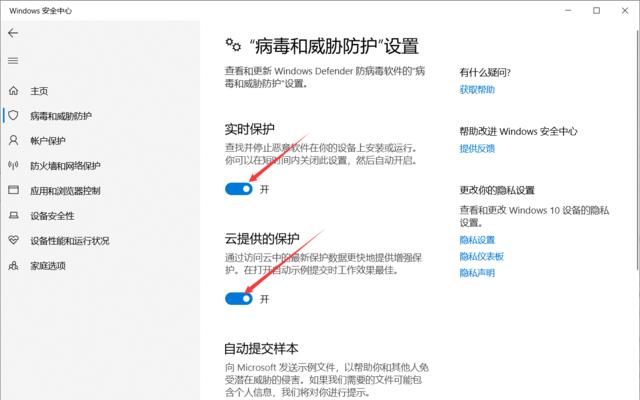Open 设备安全性 section

click(x=52, y=216)
